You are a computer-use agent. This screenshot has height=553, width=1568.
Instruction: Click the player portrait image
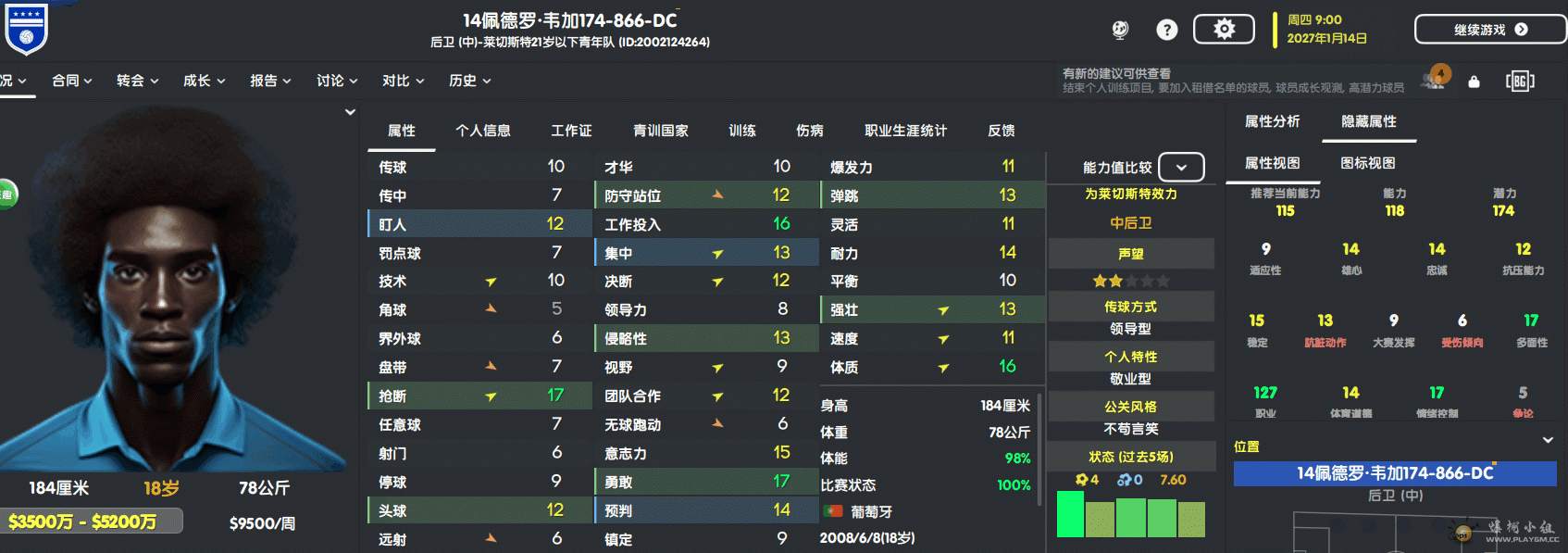(174, 287)
